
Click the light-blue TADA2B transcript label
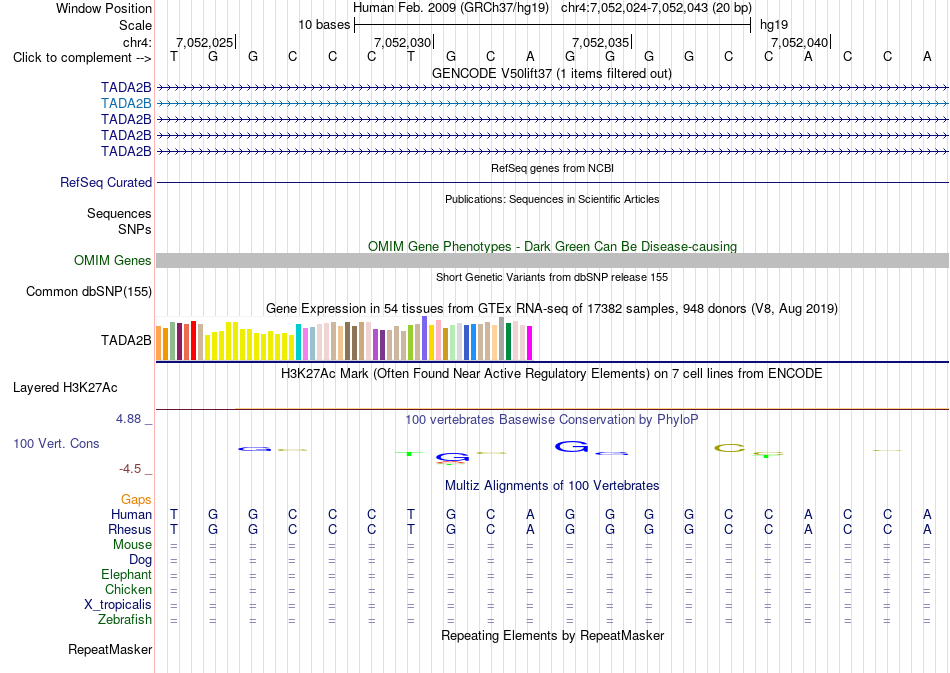tap(126, 104)
